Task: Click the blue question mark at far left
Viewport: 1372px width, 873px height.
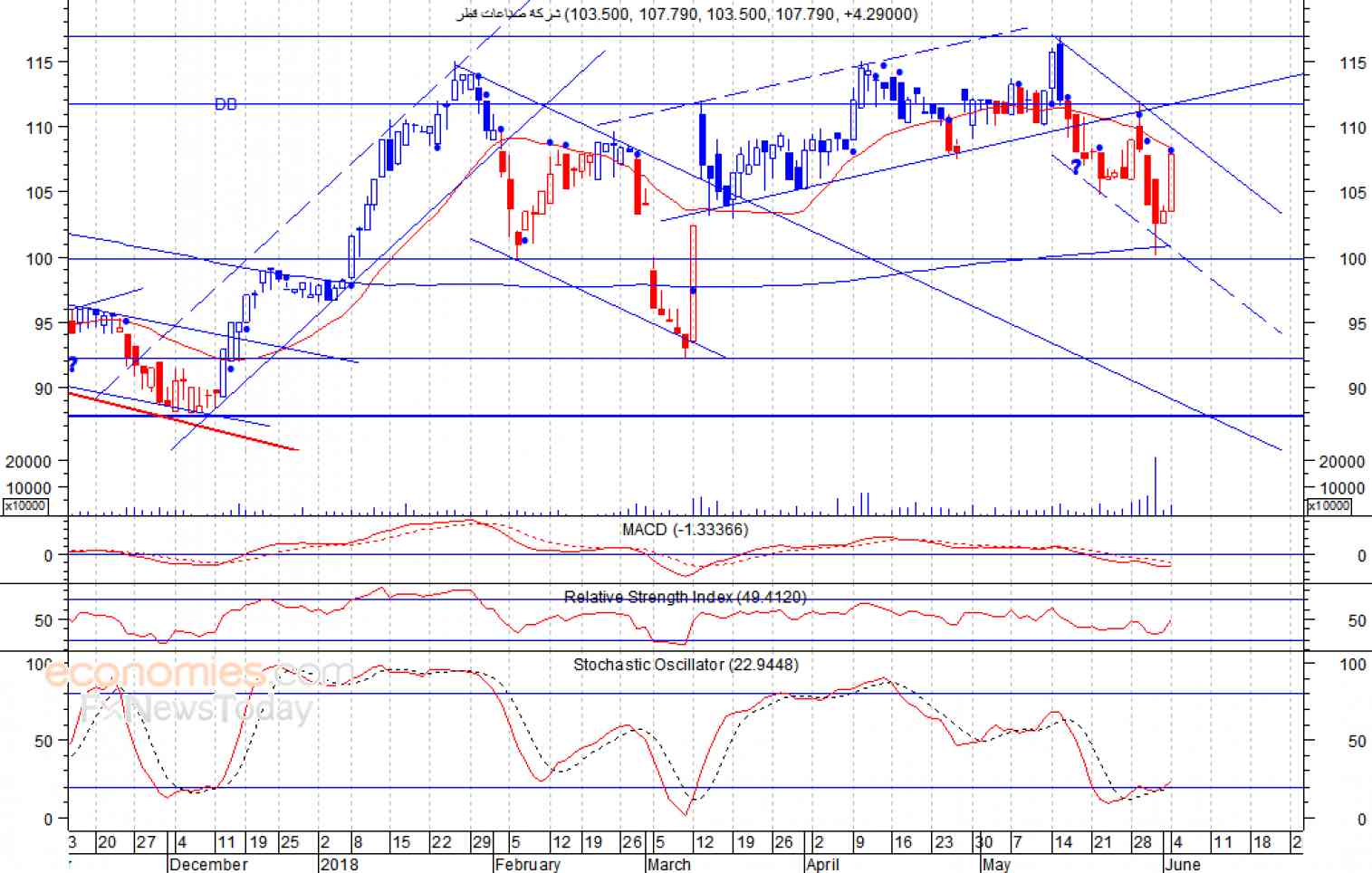Action: (x=72, y=365)
